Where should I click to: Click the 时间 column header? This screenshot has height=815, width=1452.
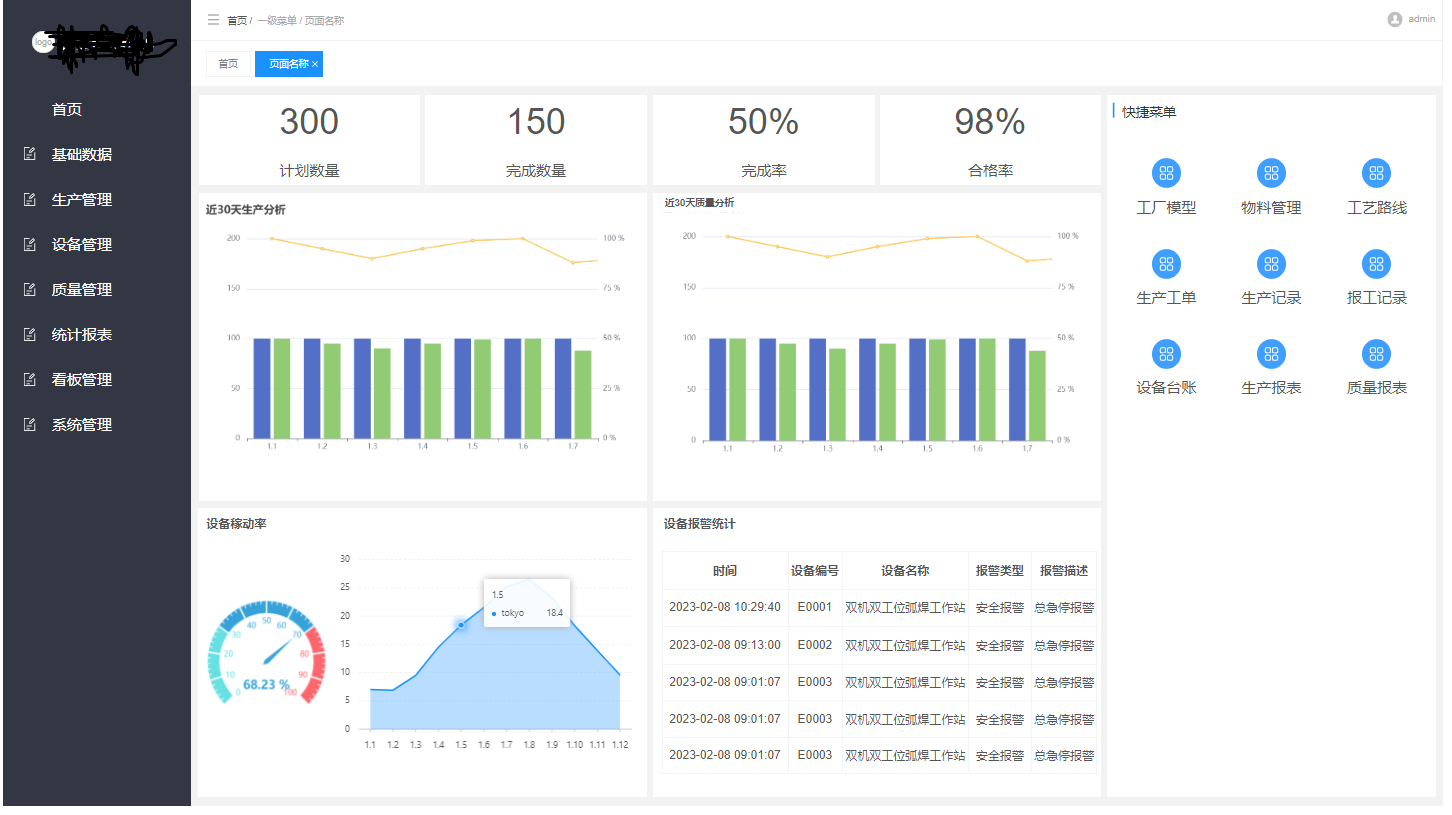click(725, 570)
